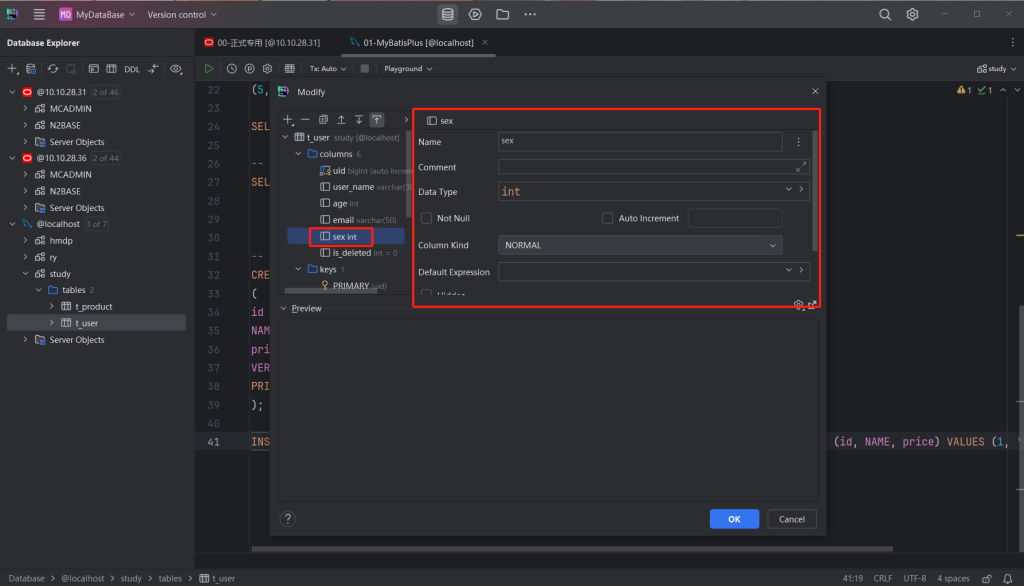The width and height of the screenshot is (1024, 586).
Task: Click the Cancel button
Action: pyautogui.click(x=792, y=519)
